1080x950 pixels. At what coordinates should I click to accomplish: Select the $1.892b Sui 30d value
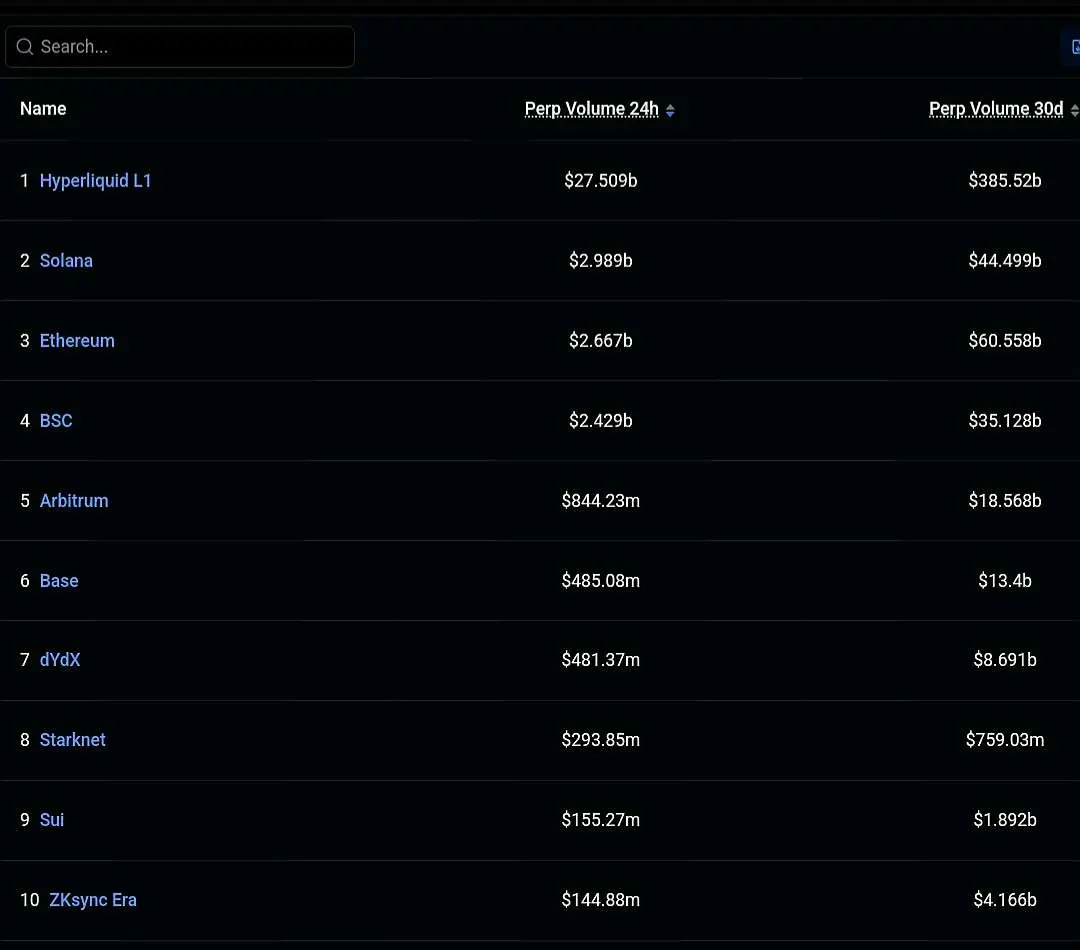pyautogui.click(x=1005, y=820)
